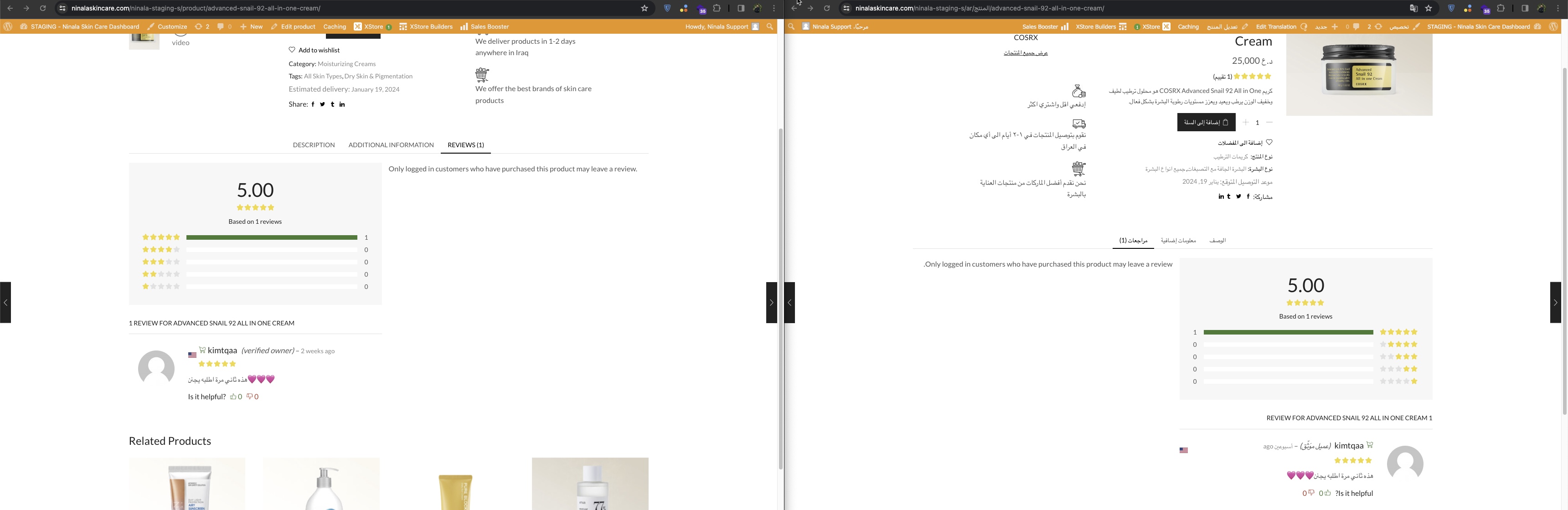Click the wishlist heart in right Arabic window
Image resolution: width=1568 pixels, height=510 pixels.
coord(1269,142)
